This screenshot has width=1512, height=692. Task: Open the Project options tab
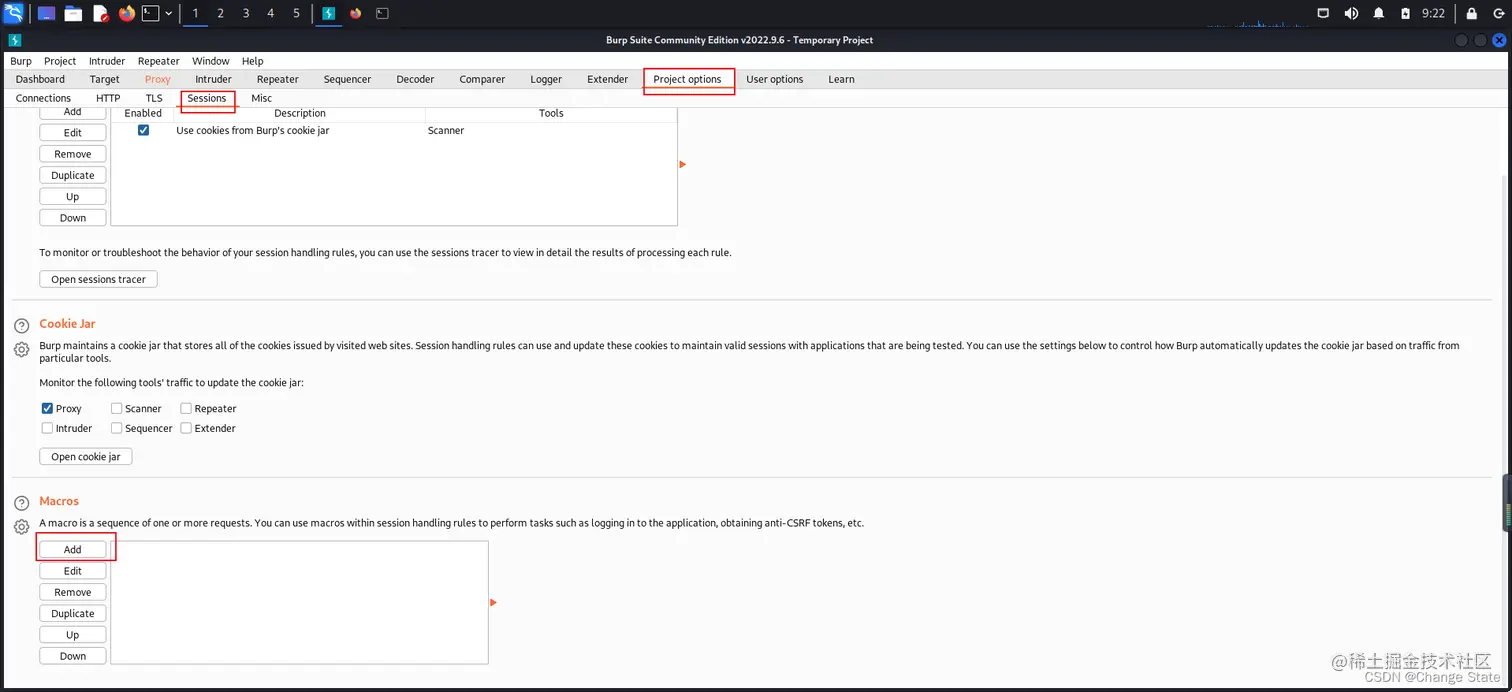pyautogui.click(x=687, y=79)
